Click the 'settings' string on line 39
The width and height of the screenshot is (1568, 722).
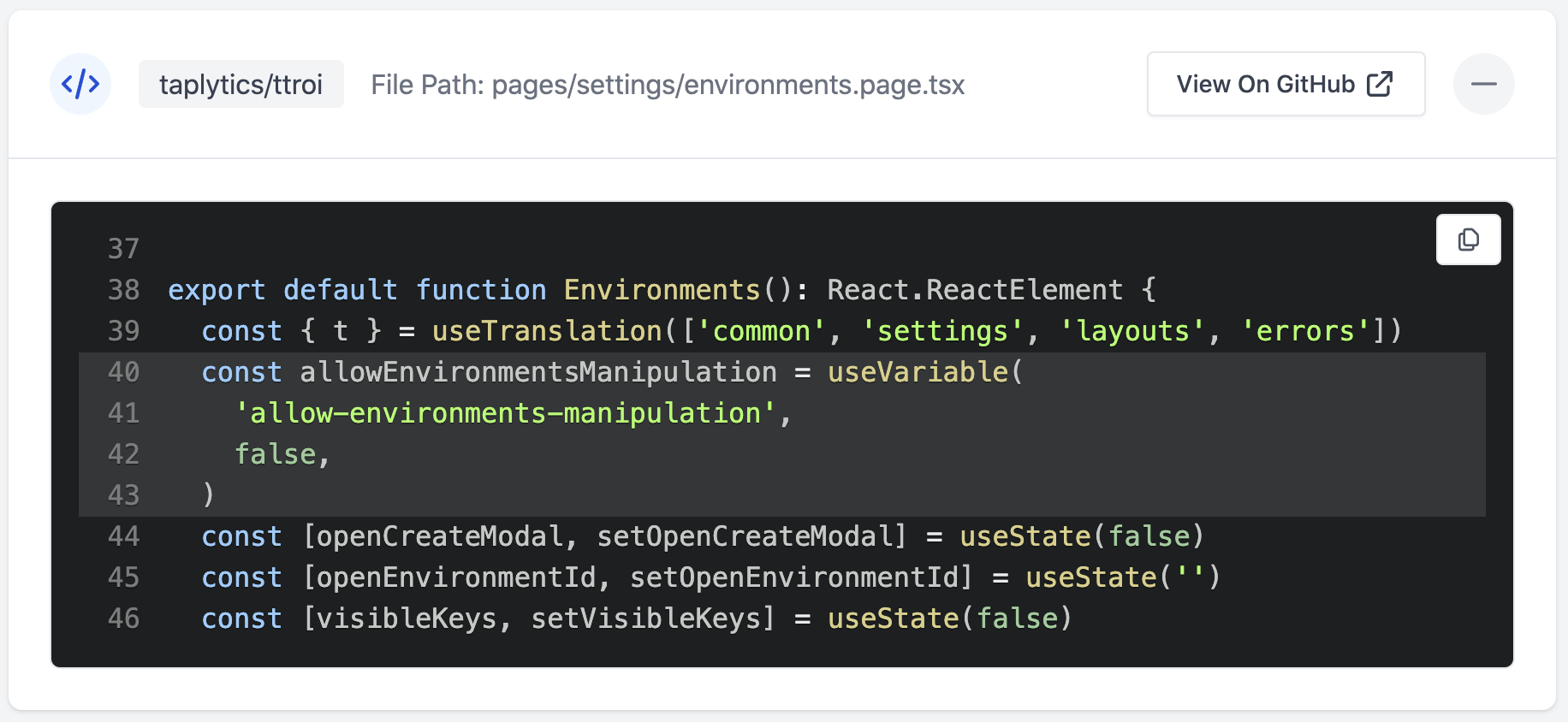[942, 331]
